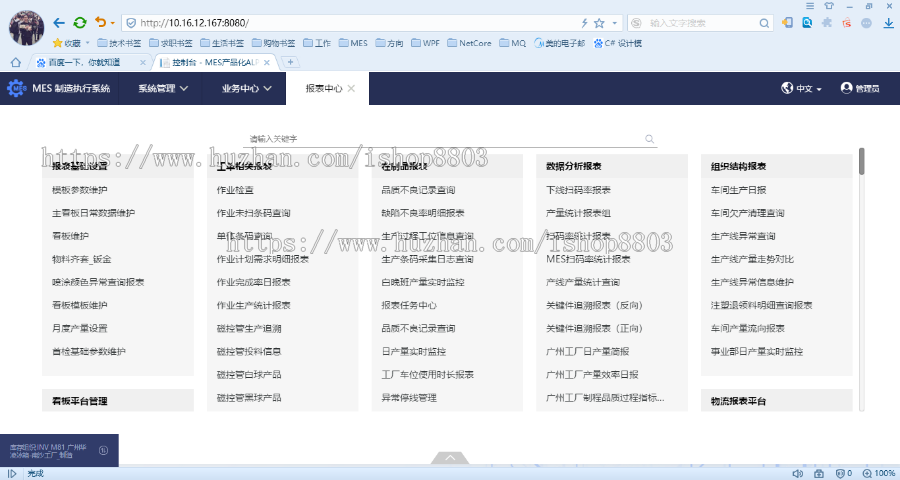Click the 100% zoom control
The image size is (900, 480).
click(x=879, y=474)
